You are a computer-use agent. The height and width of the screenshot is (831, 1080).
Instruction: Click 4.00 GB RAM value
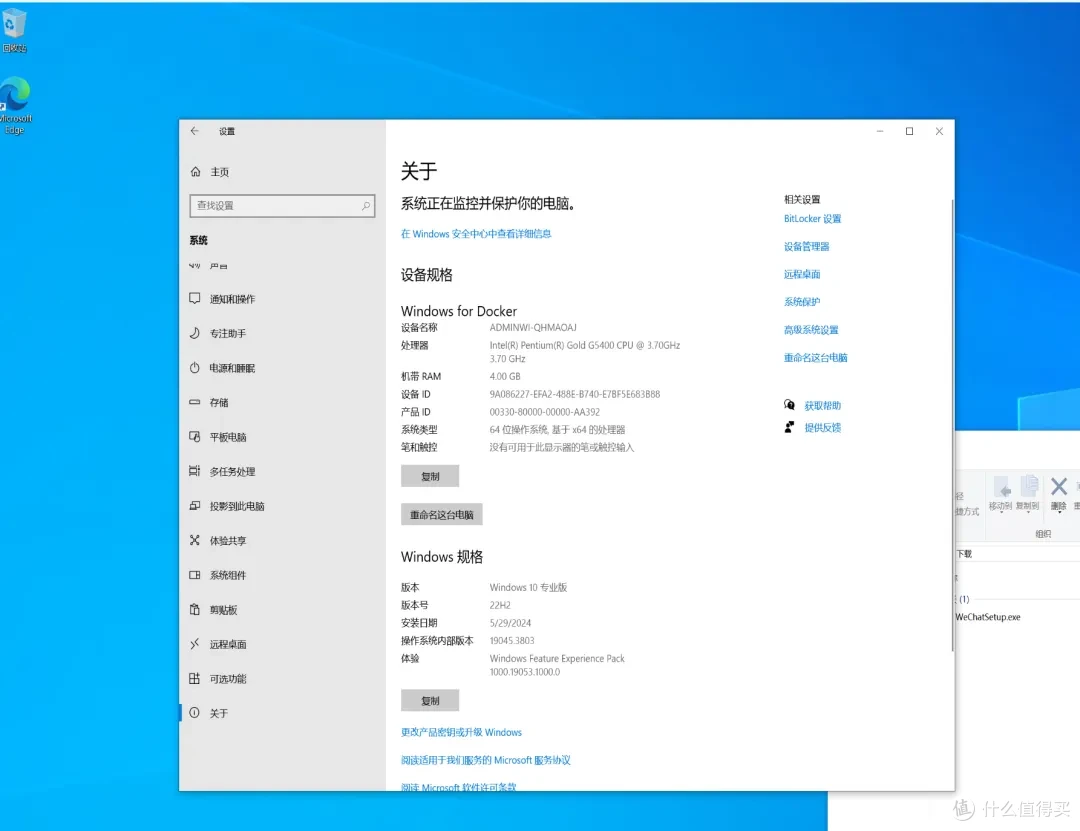[x=505, y=376]
